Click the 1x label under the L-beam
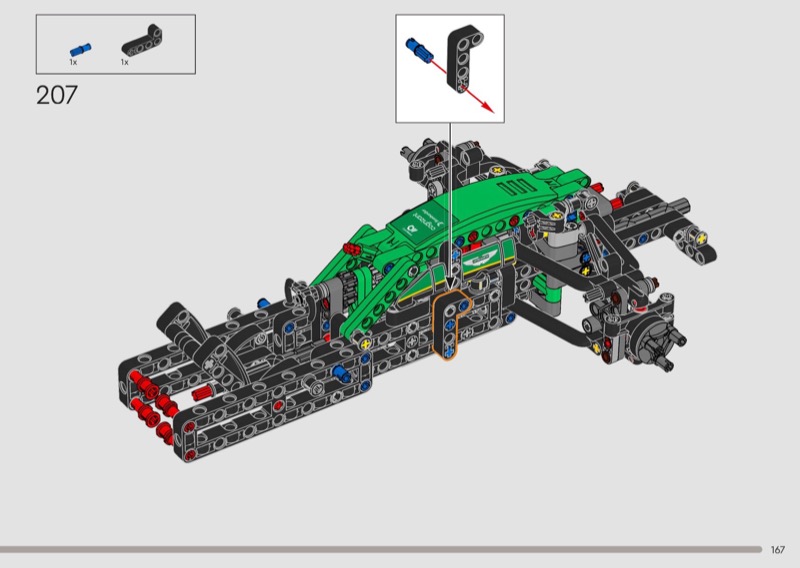Image resolution: width=800 pixels, height=568 pixels. tap(124, 62)
